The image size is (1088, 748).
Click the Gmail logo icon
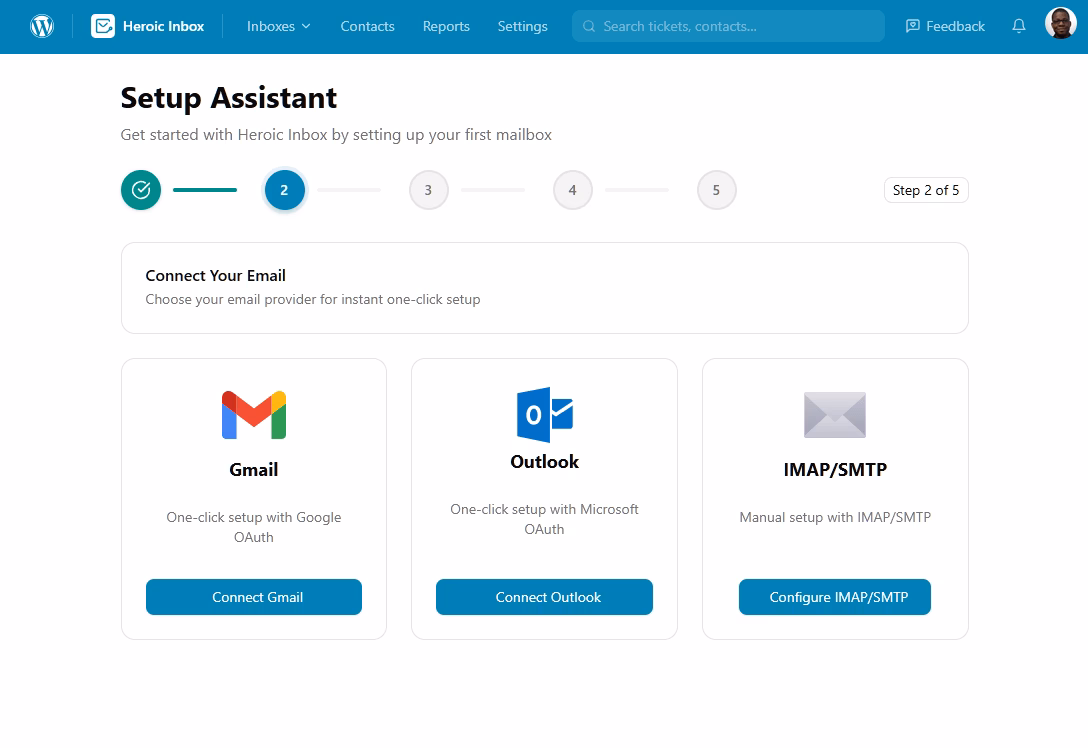[254, 415]
